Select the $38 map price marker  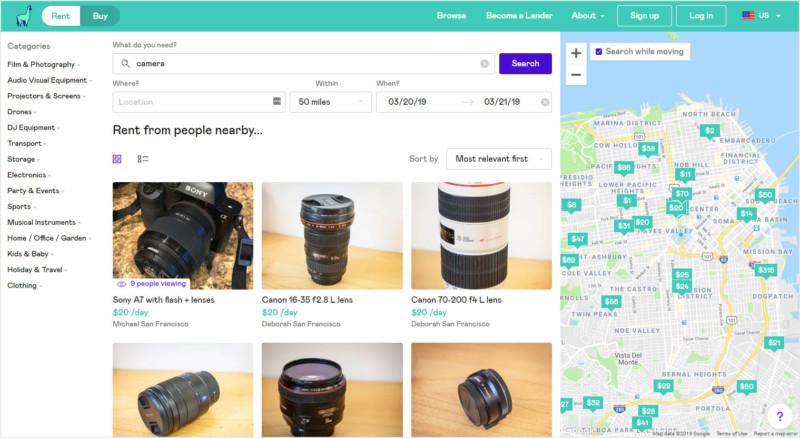point(648,149)
